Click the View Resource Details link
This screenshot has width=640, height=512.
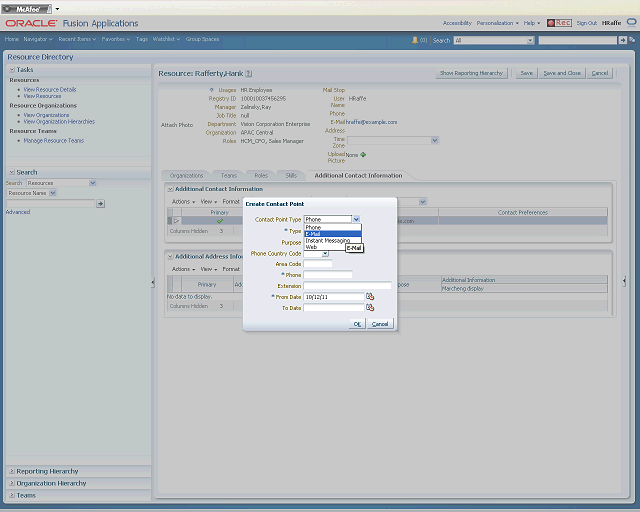pyautogui.click(x=50, y=89)
